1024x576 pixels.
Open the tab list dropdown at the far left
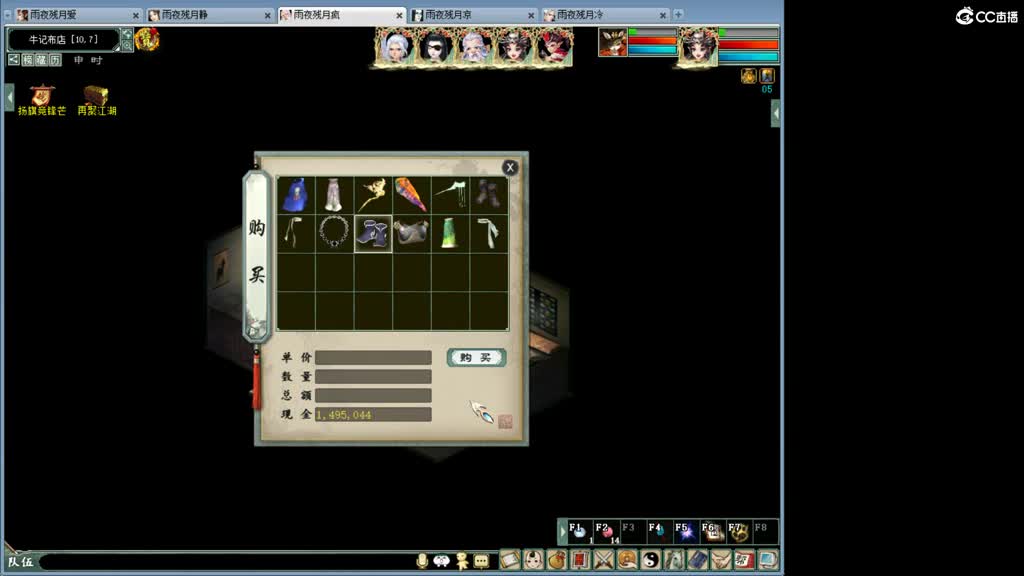pyautogui.click(x=8, y=14)
